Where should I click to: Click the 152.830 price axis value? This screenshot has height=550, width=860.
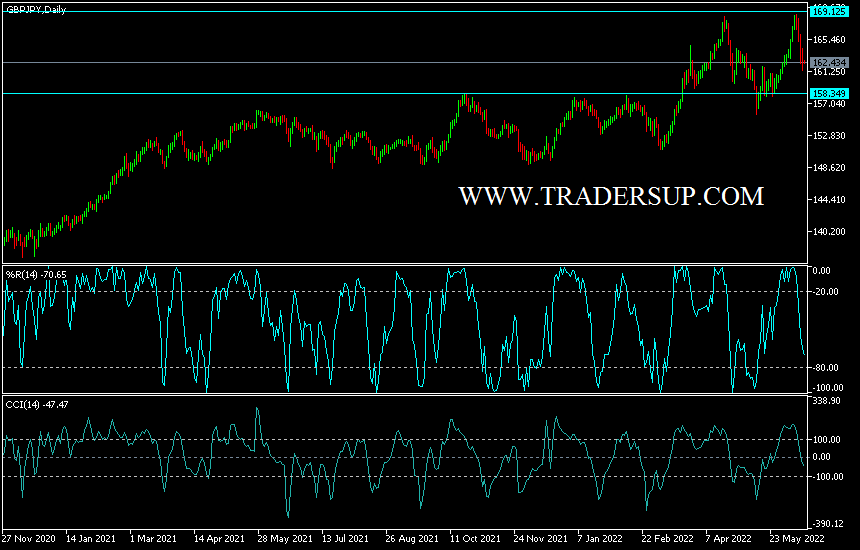829,135
